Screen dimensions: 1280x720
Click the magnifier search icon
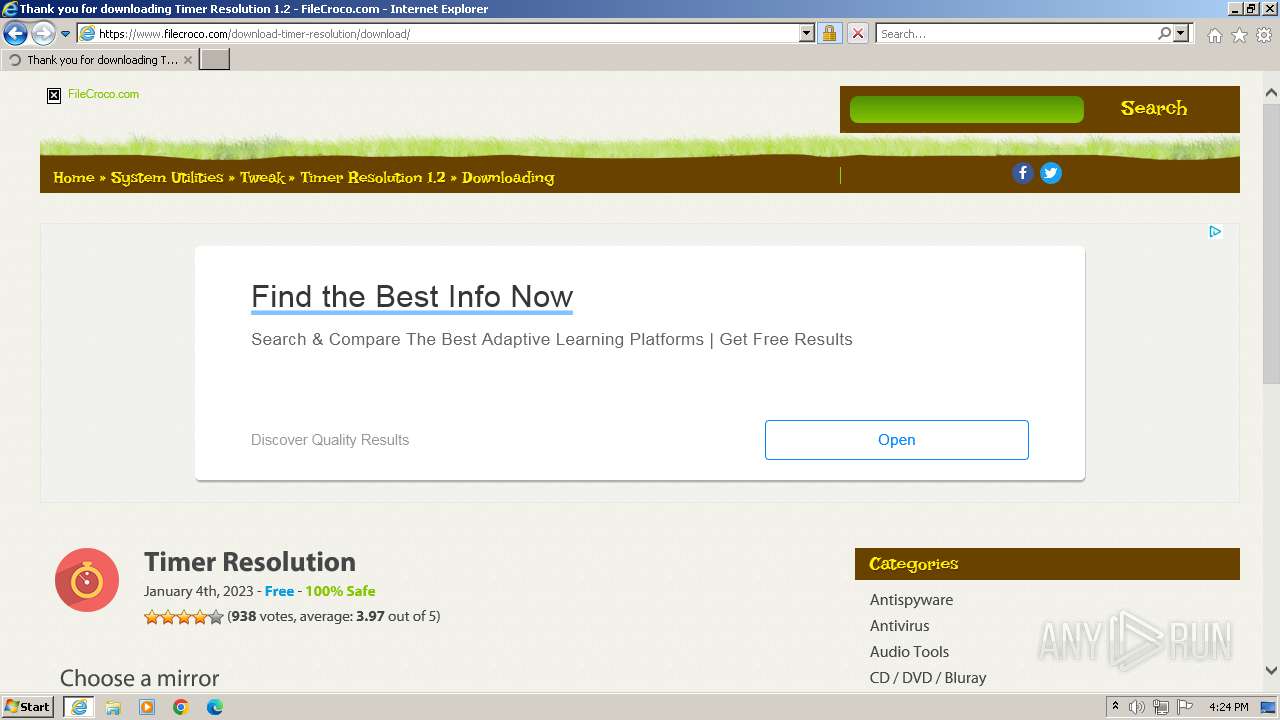(x=1164, y=34)
